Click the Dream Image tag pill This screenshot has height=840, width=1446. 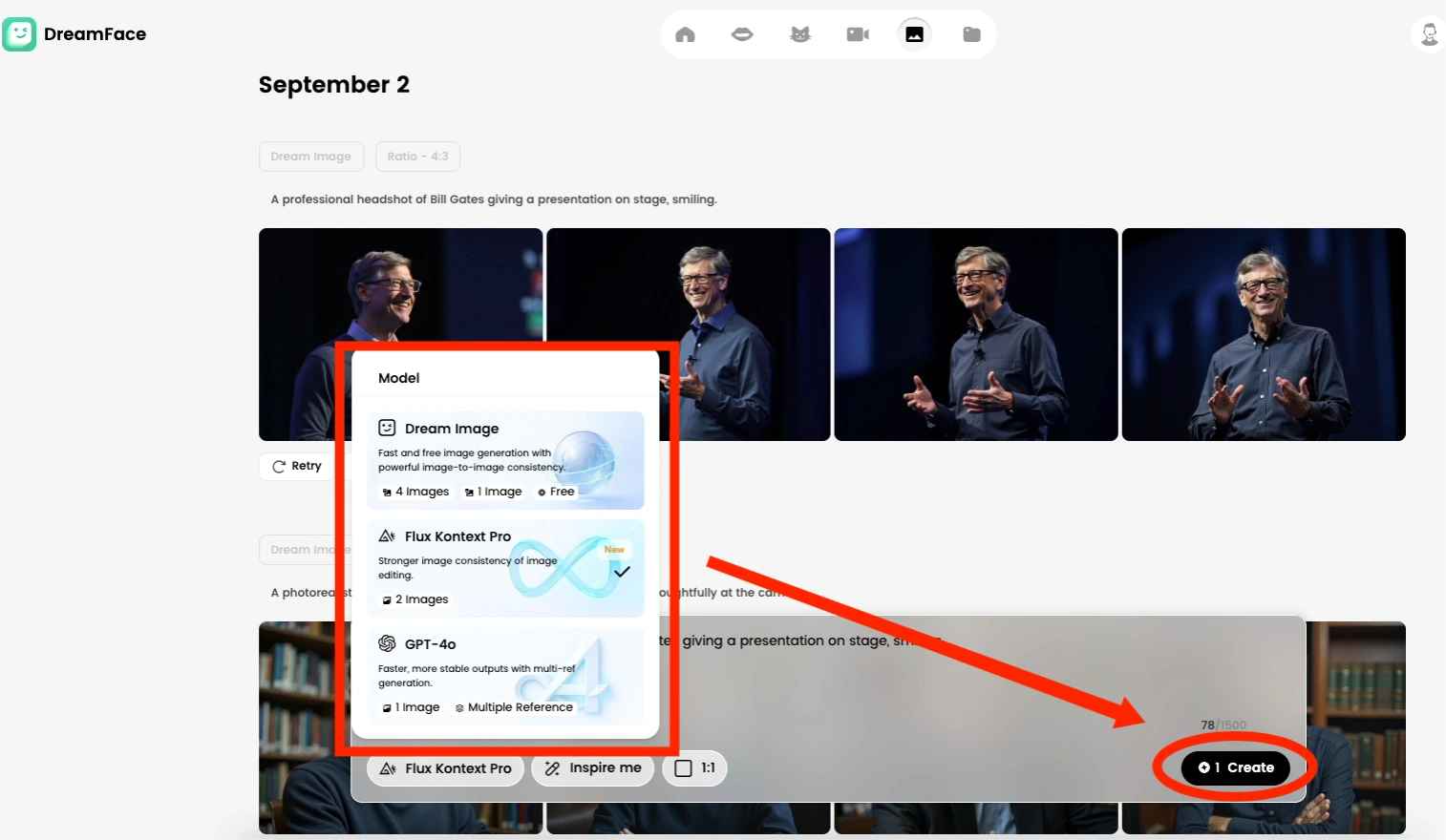tap(311, 156)
